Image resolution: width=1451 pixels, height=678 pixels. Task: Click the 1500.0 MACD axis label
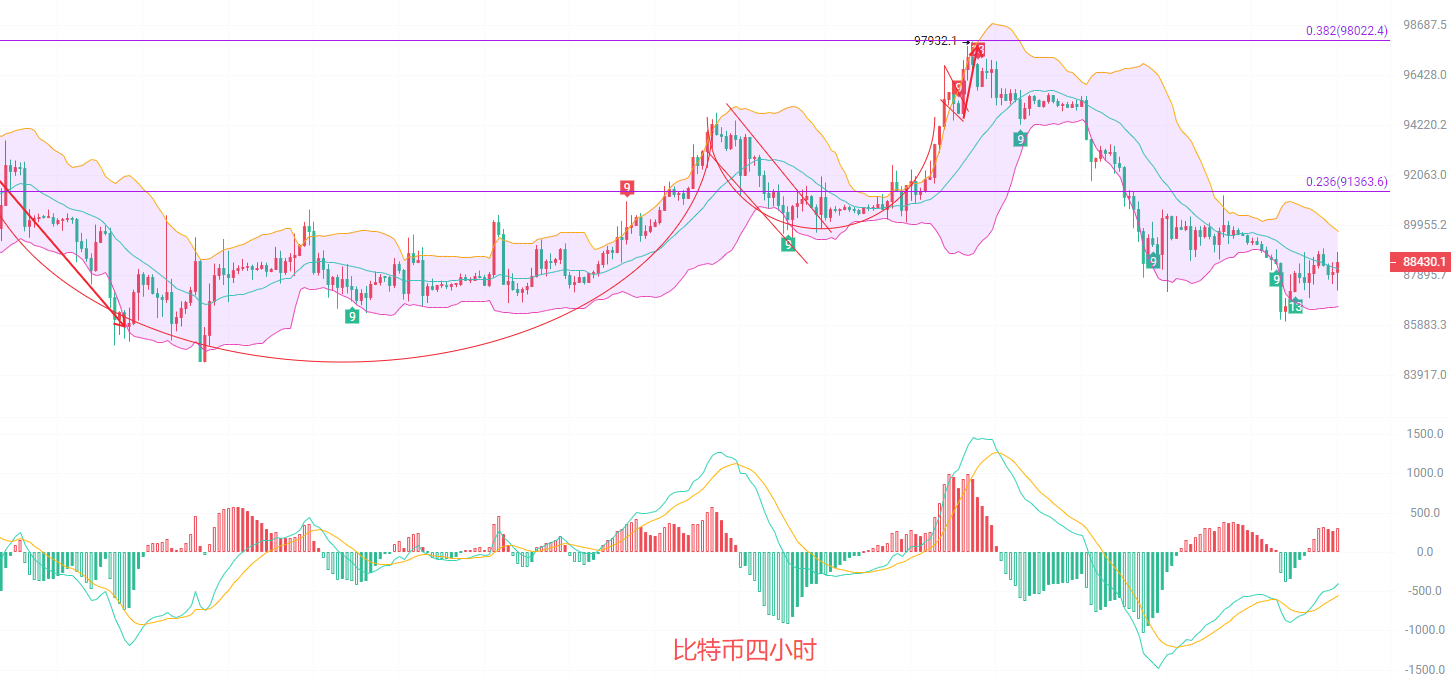(x=1425, y=434)
